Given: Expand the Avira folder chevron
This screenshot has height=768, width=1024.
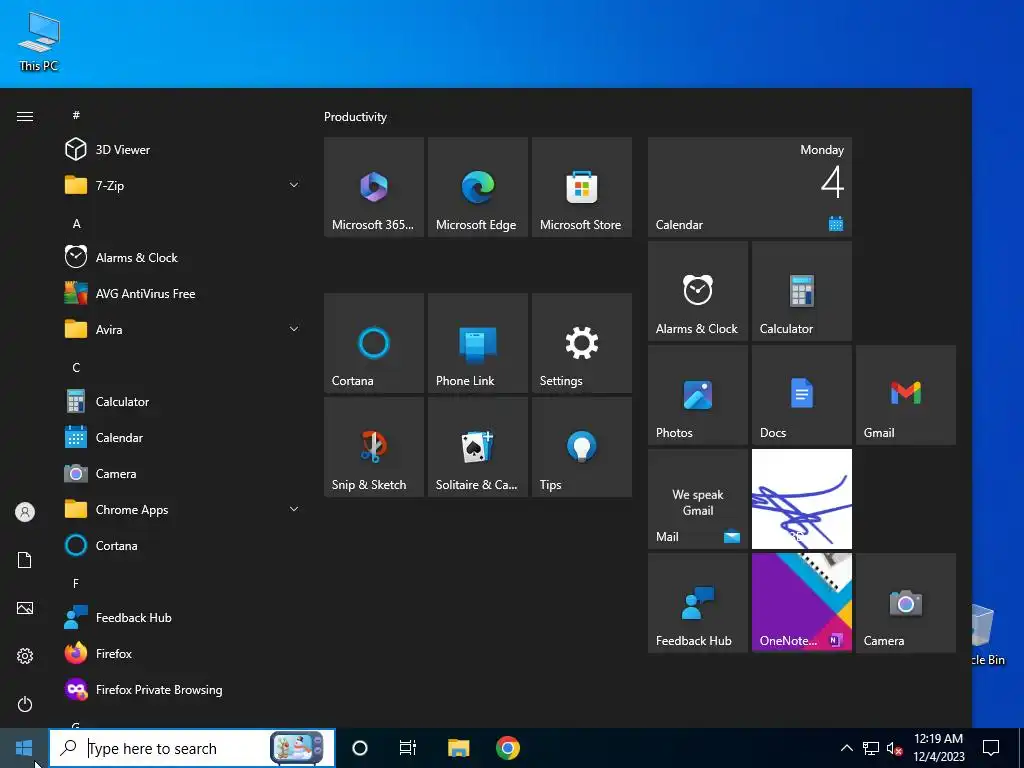Looking at the screenshot, I should [294, 329].
